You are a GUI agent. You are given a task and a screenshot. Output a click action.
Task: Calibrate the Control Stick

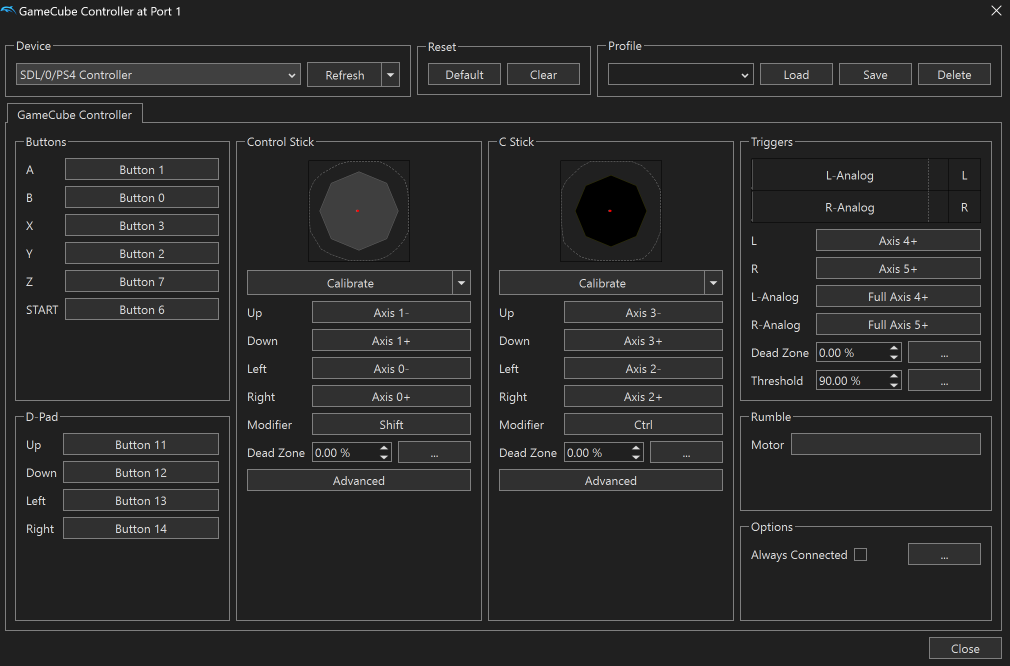point(350,283)
